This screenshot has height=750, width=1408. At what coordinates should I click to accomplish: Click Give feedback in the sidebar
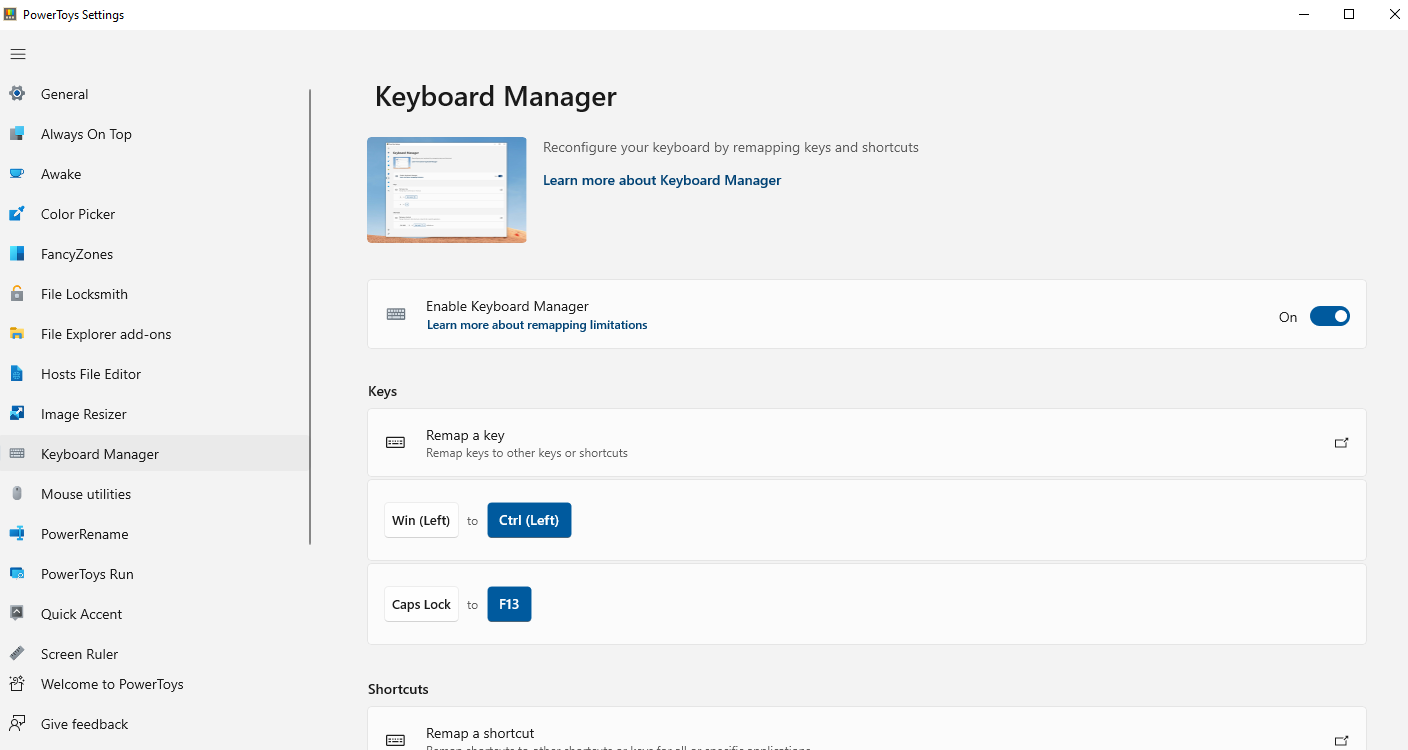point(84,724)
